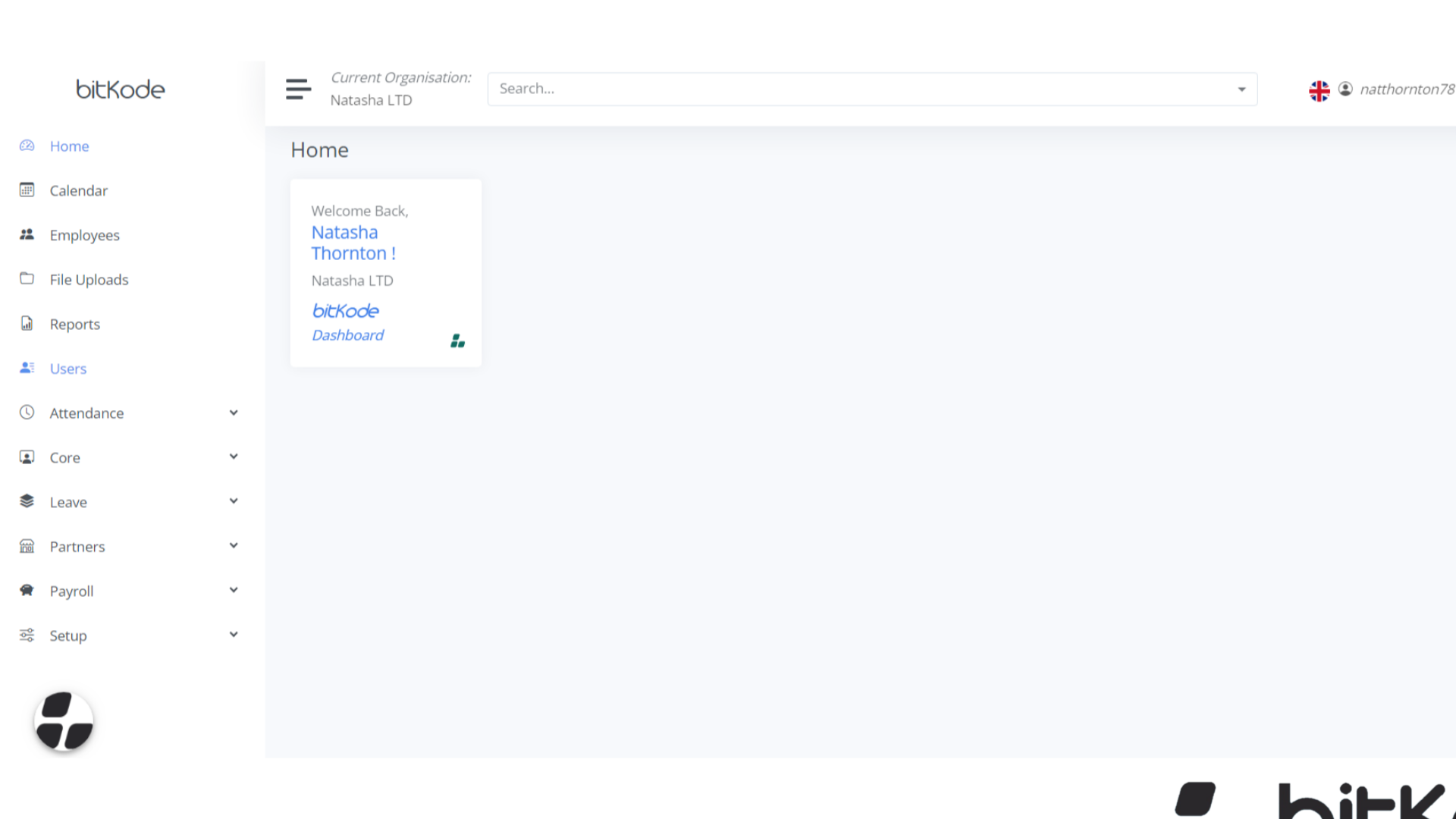The width and height of the screenshot is (1456, 819).
Task: Click the Employees people icon
Action: click(27, 234)
